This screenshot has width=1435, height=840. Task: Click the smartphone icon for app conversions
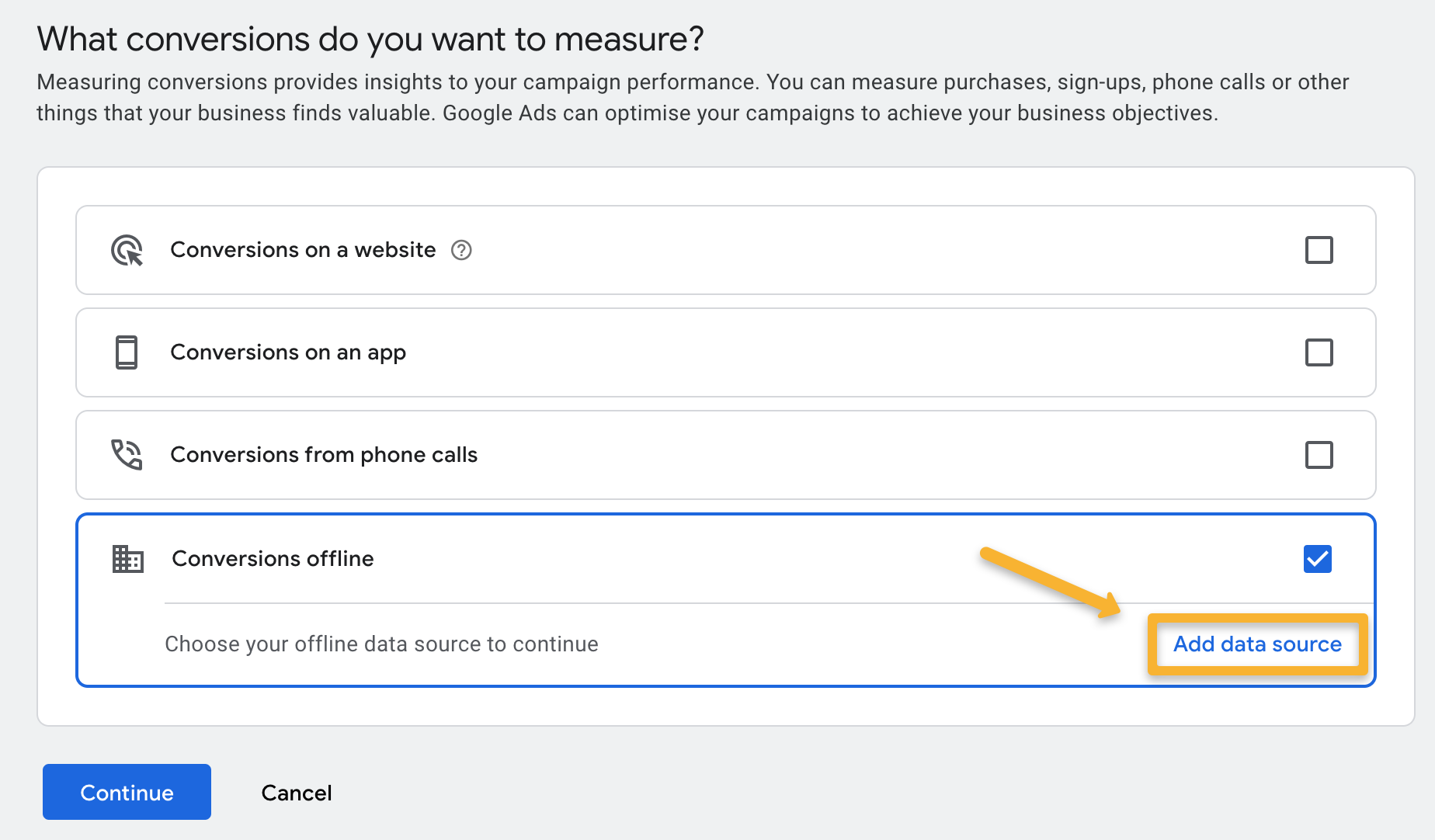click(127, 352)
